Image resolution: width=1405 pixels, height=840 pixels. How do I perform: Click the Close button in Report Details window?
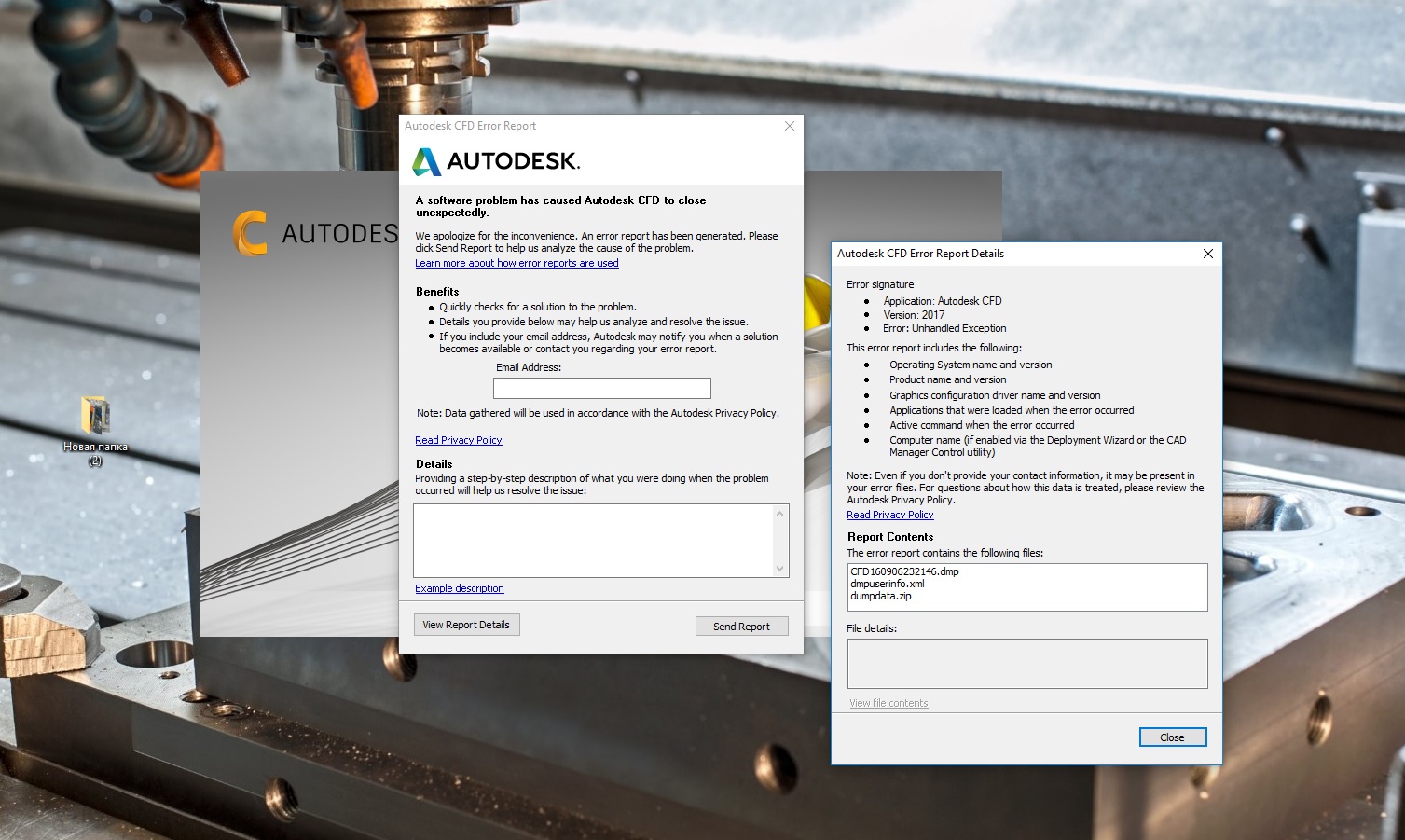click(x=1173, y=737)
